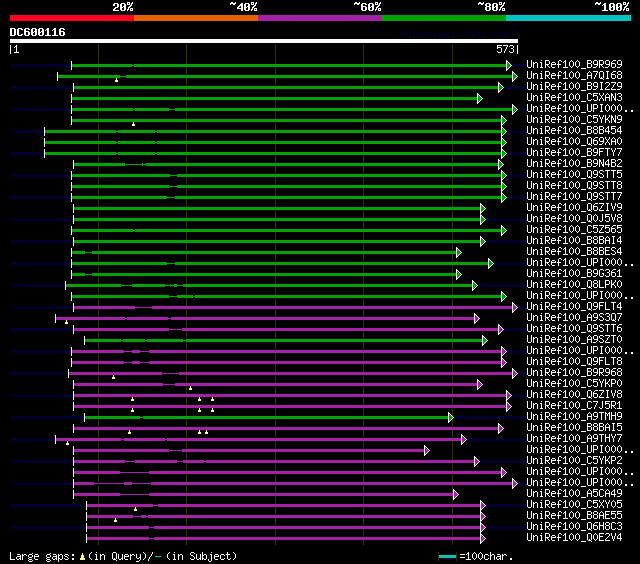The width and height of the screenshot is (640, 564).
Task: Click the purple alignment bar for A5CA49
Action: point(266,495)
